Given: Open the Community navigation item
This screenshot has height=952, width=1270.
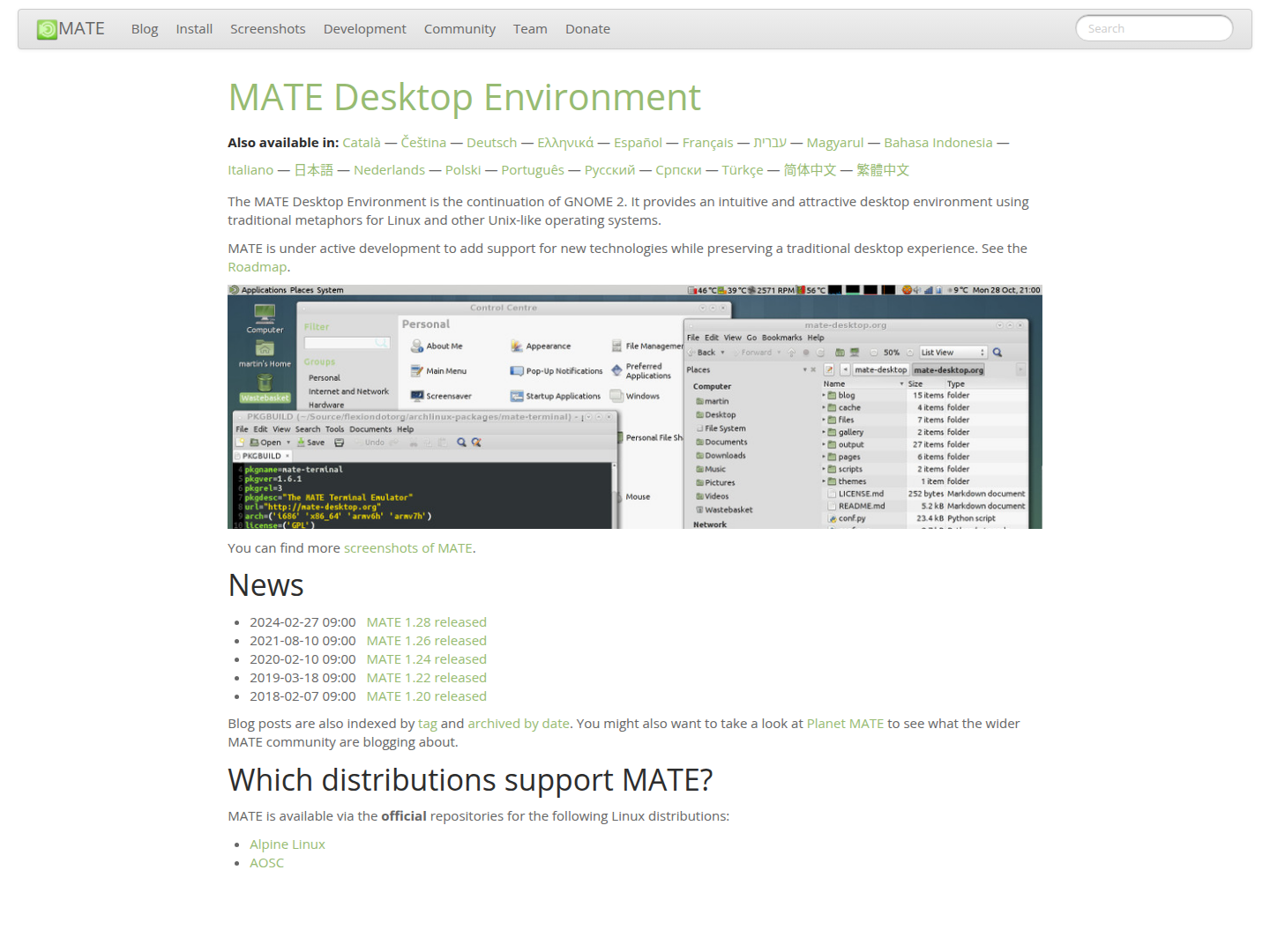Looking at the screenshot, I should point(459,29).
